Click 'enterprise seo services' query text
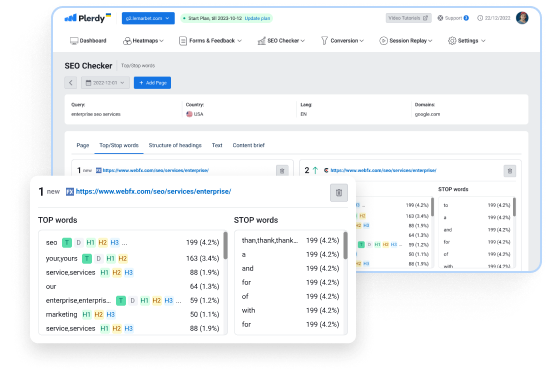The width and height of the screenshot is (549, 372). click(96, 114)
